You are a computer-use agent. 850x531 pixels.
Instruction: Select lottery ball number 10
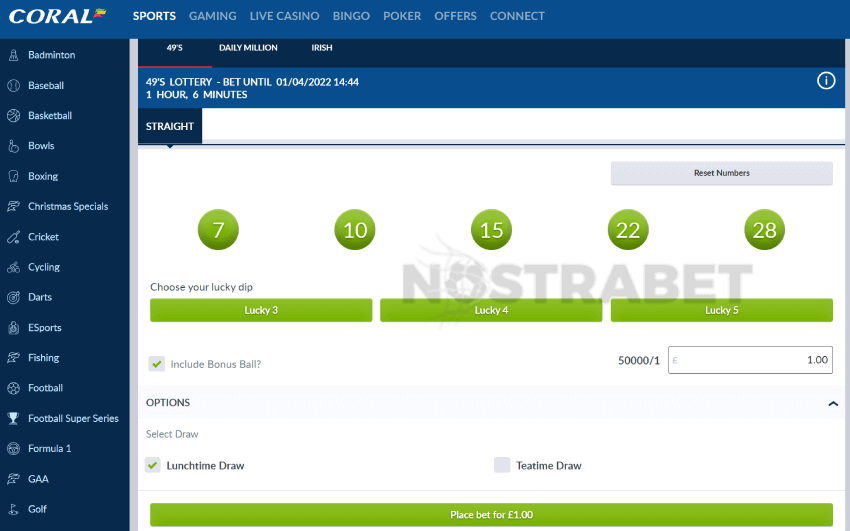pyautogui.click(x=355, y=230)
